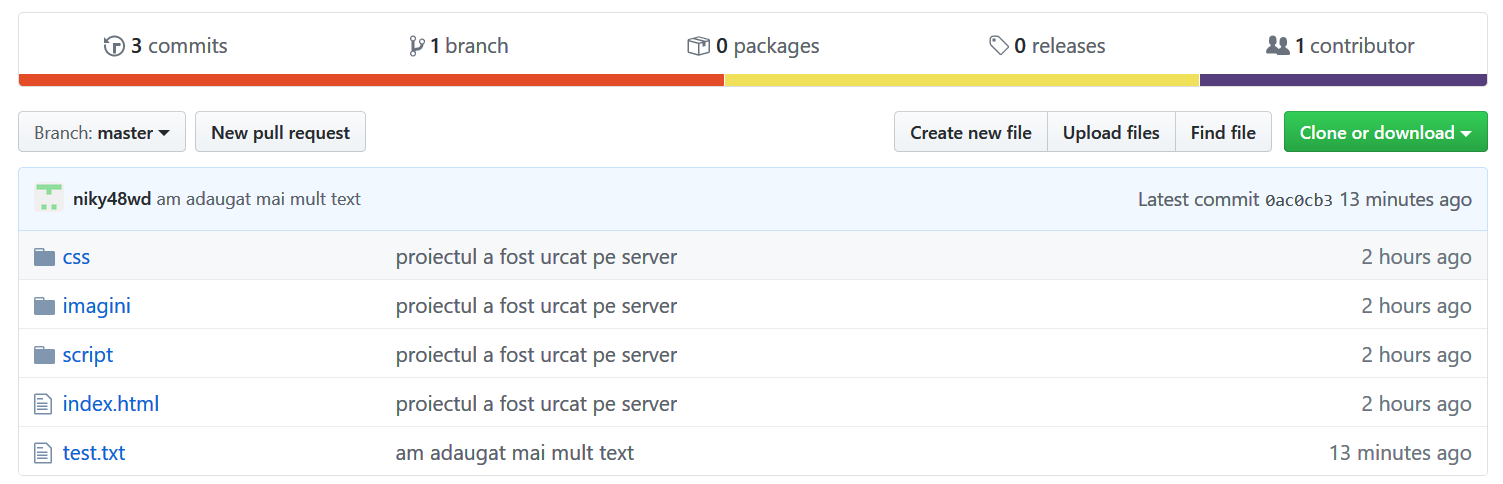Open the 1 branch link
This screenshot has height=484, width=1503.
458,46
